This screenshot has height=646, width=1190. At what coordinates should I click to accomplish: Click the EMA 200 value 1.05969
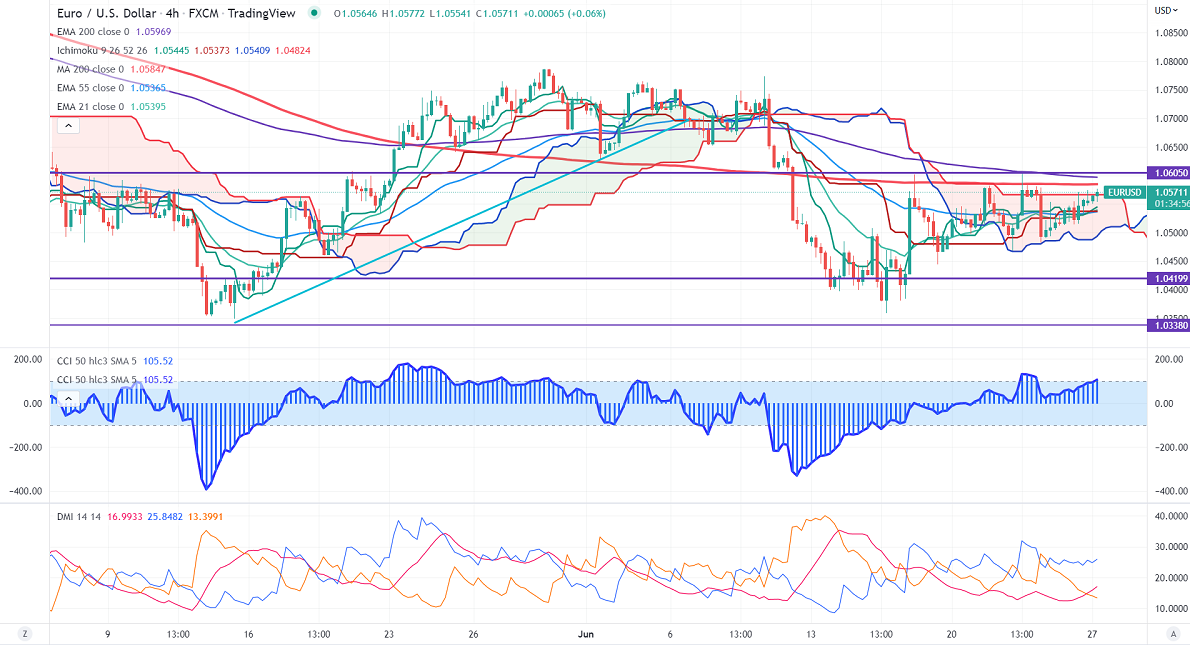(153, 32)
